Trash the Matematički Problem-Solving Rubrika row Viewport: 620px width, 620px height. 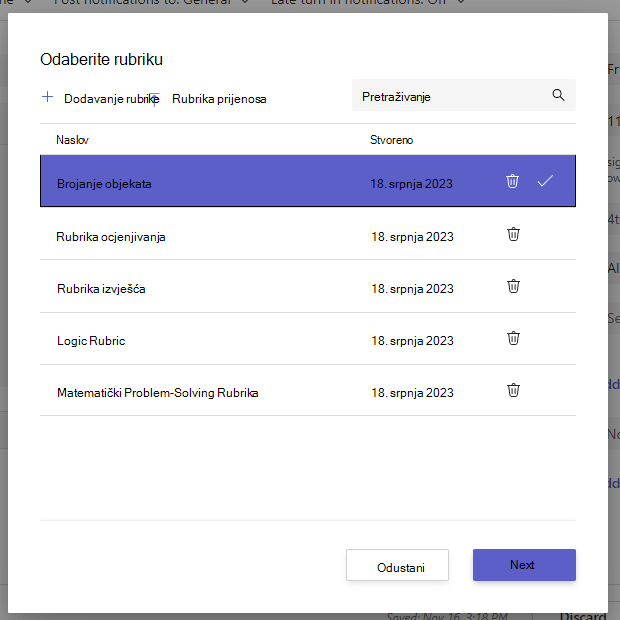click(513, 390)
